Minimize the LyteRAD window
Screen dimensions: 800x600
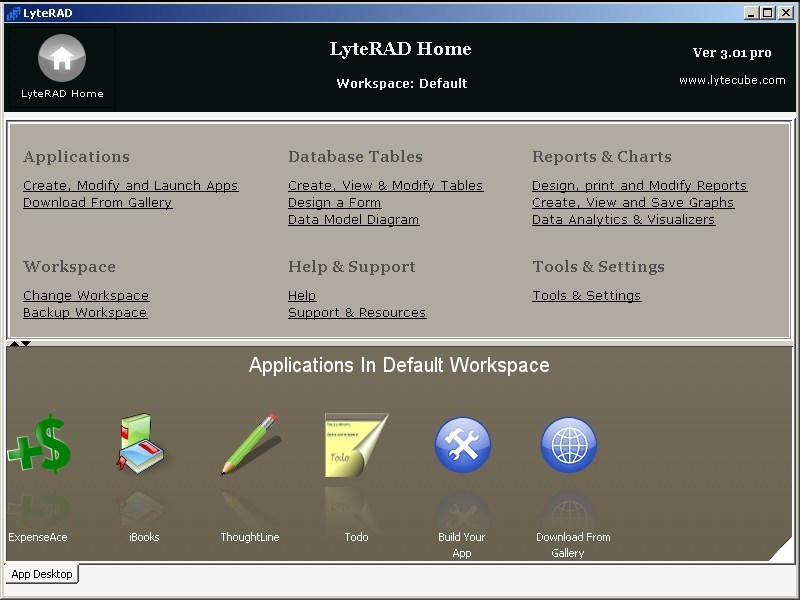pos(751,13)
